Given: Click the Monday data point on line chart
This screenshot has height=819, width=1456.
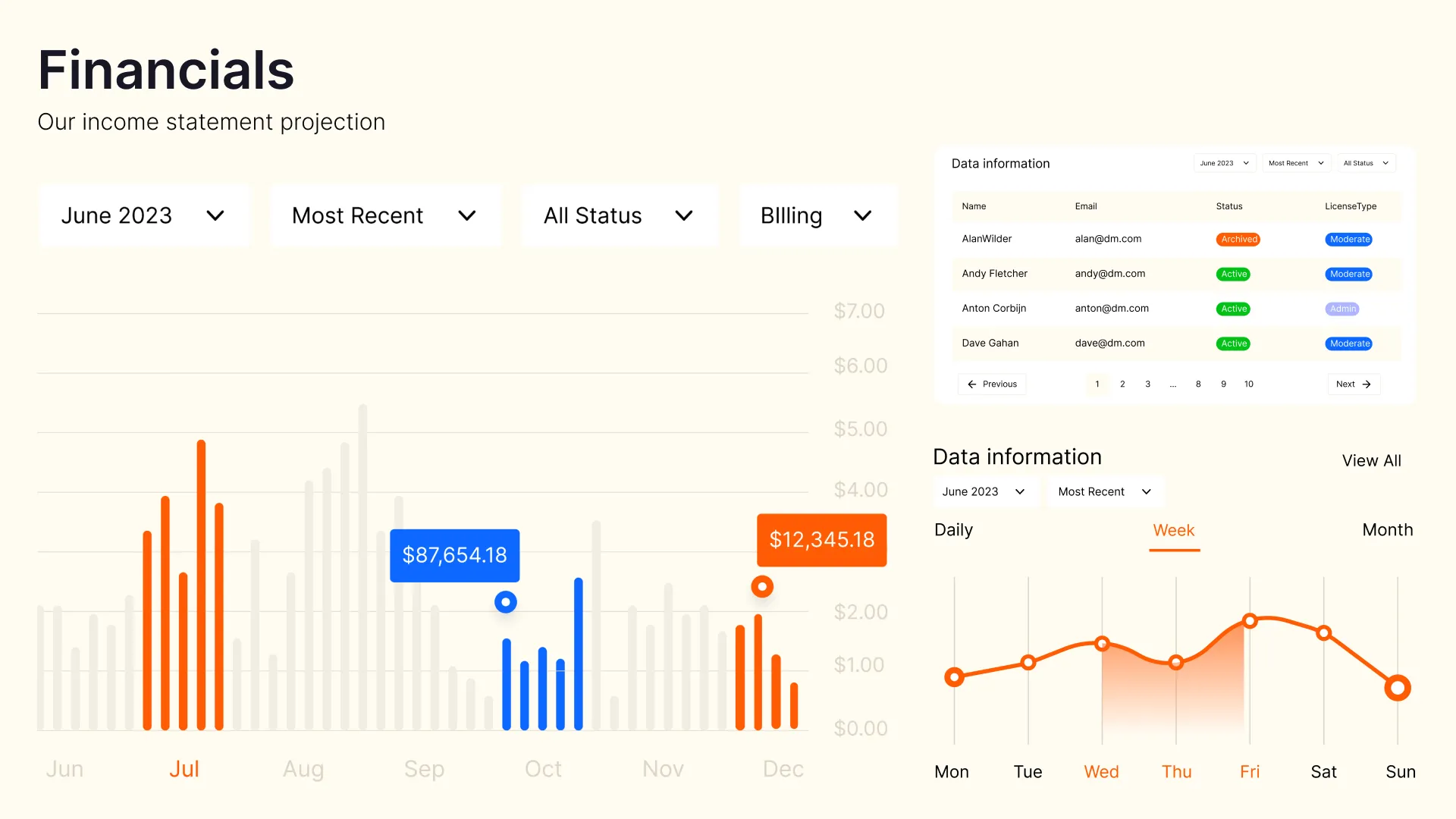Looking at the screenshot, I should coord(954,677).
